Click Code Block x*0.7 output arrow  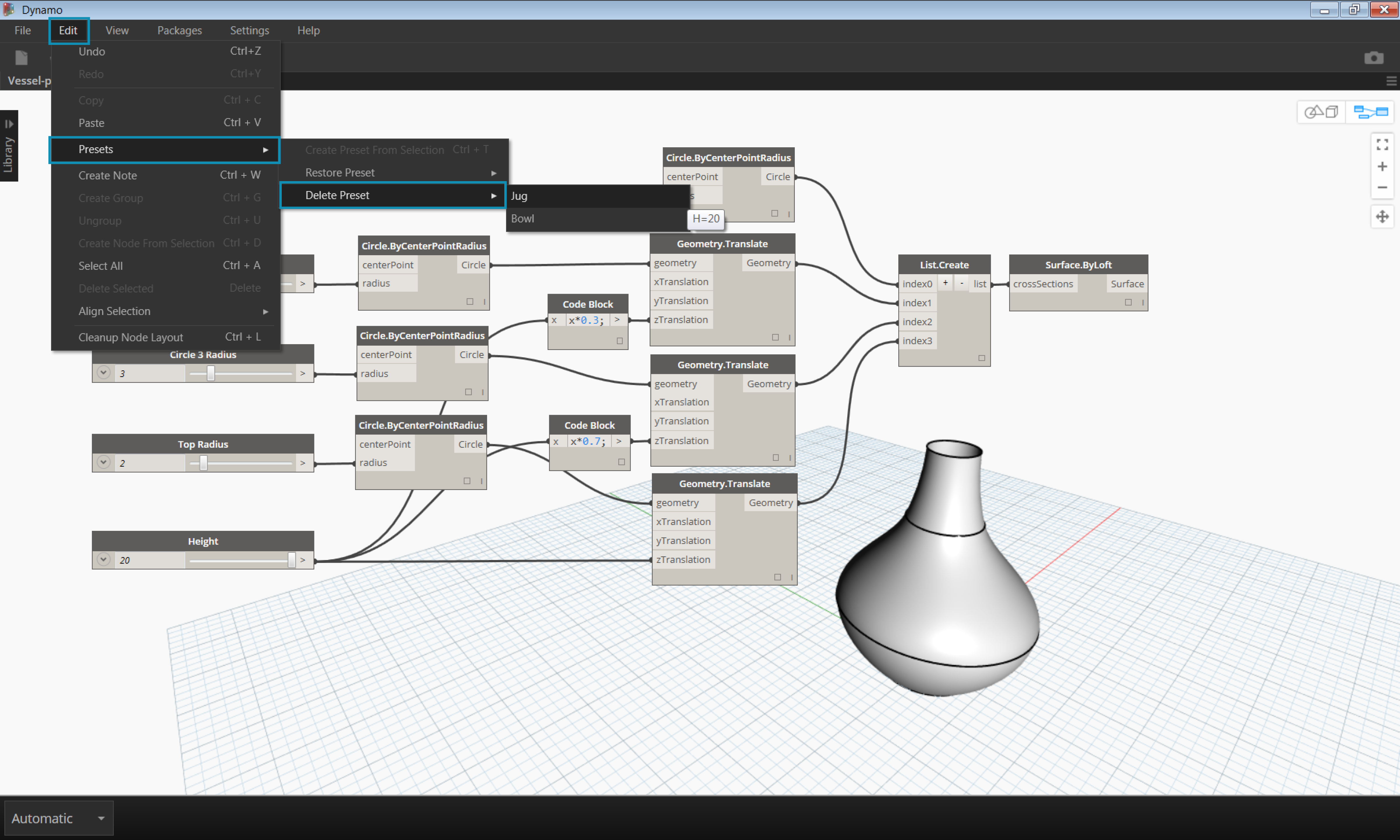[619, 441]
